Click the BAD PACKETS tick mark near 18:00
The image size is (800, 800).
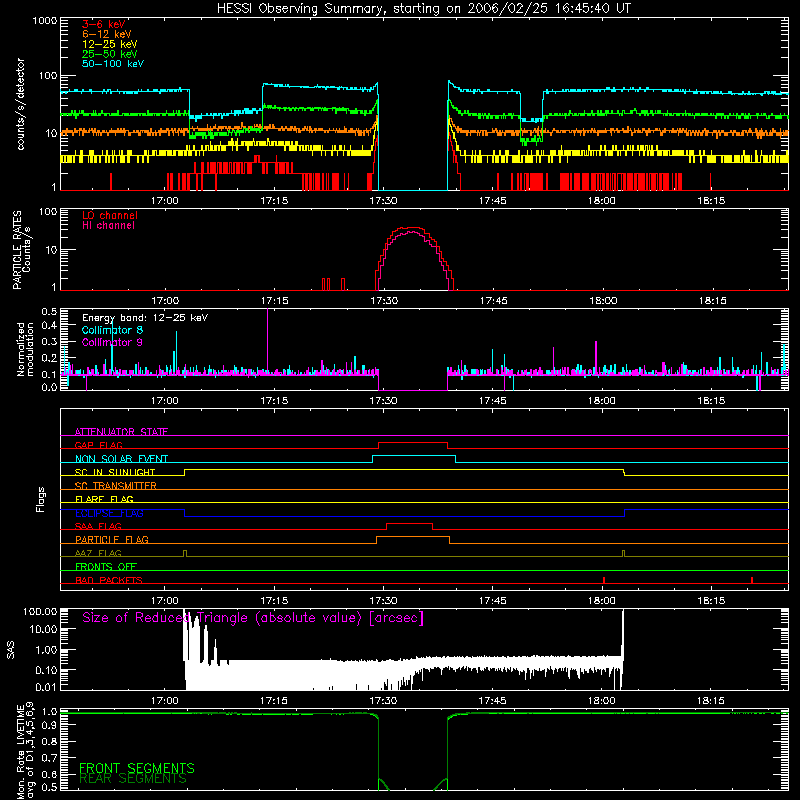point(604,580)
